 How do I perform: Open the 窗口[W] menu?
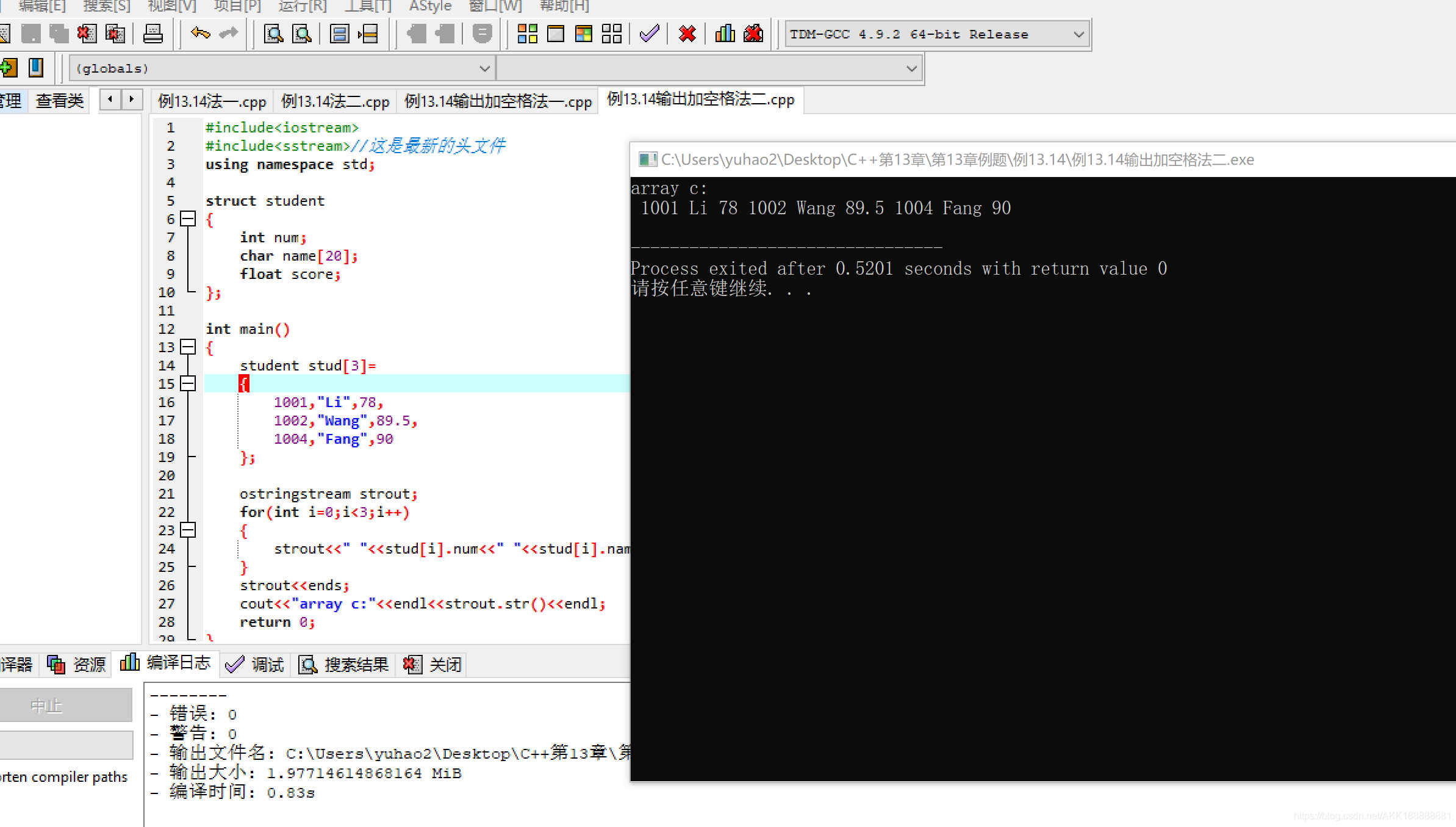pos(495,6)
